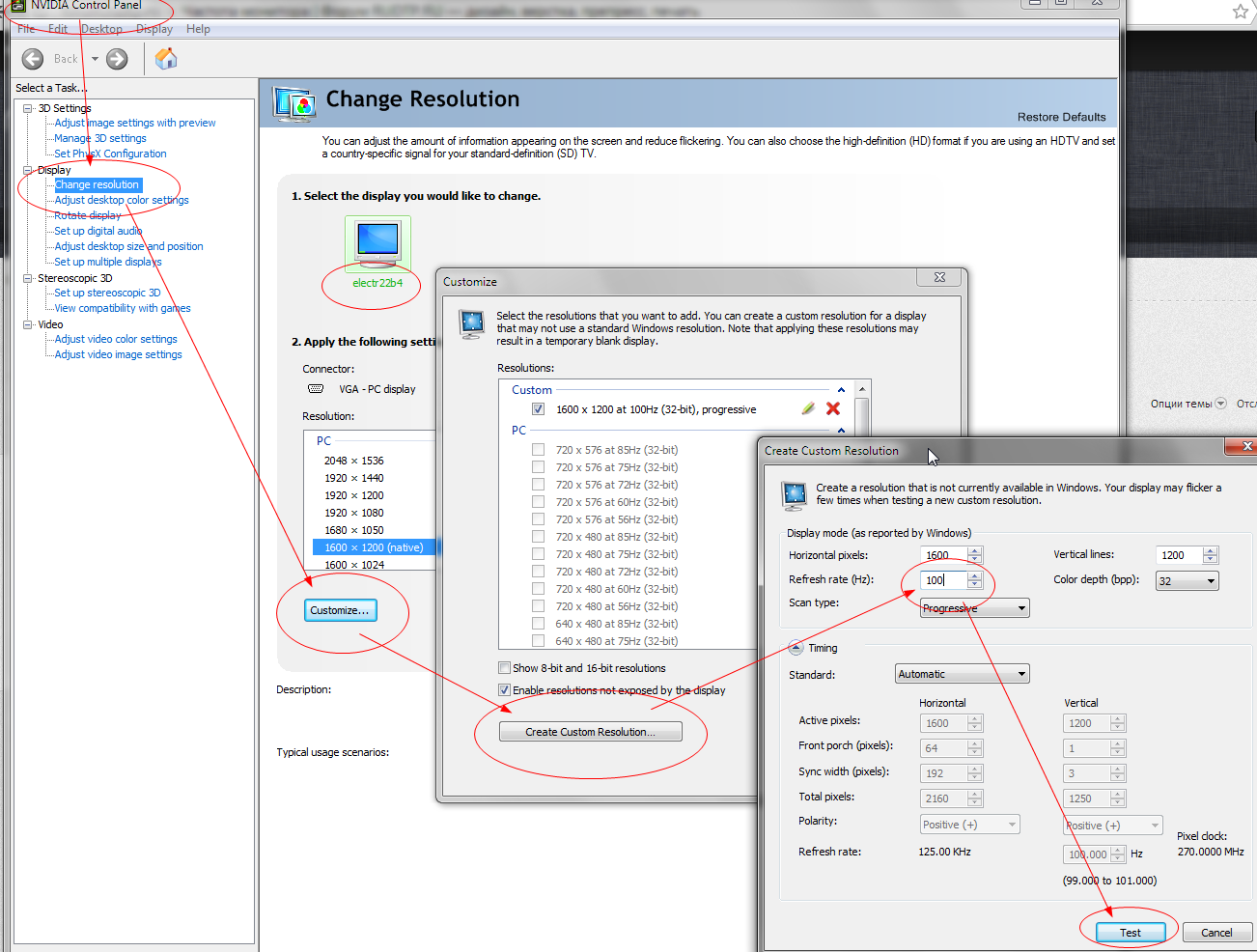The image size is (1257, 952).
Task: Open the Timing Standard Automatic dropdown
Action: point(962,674)
